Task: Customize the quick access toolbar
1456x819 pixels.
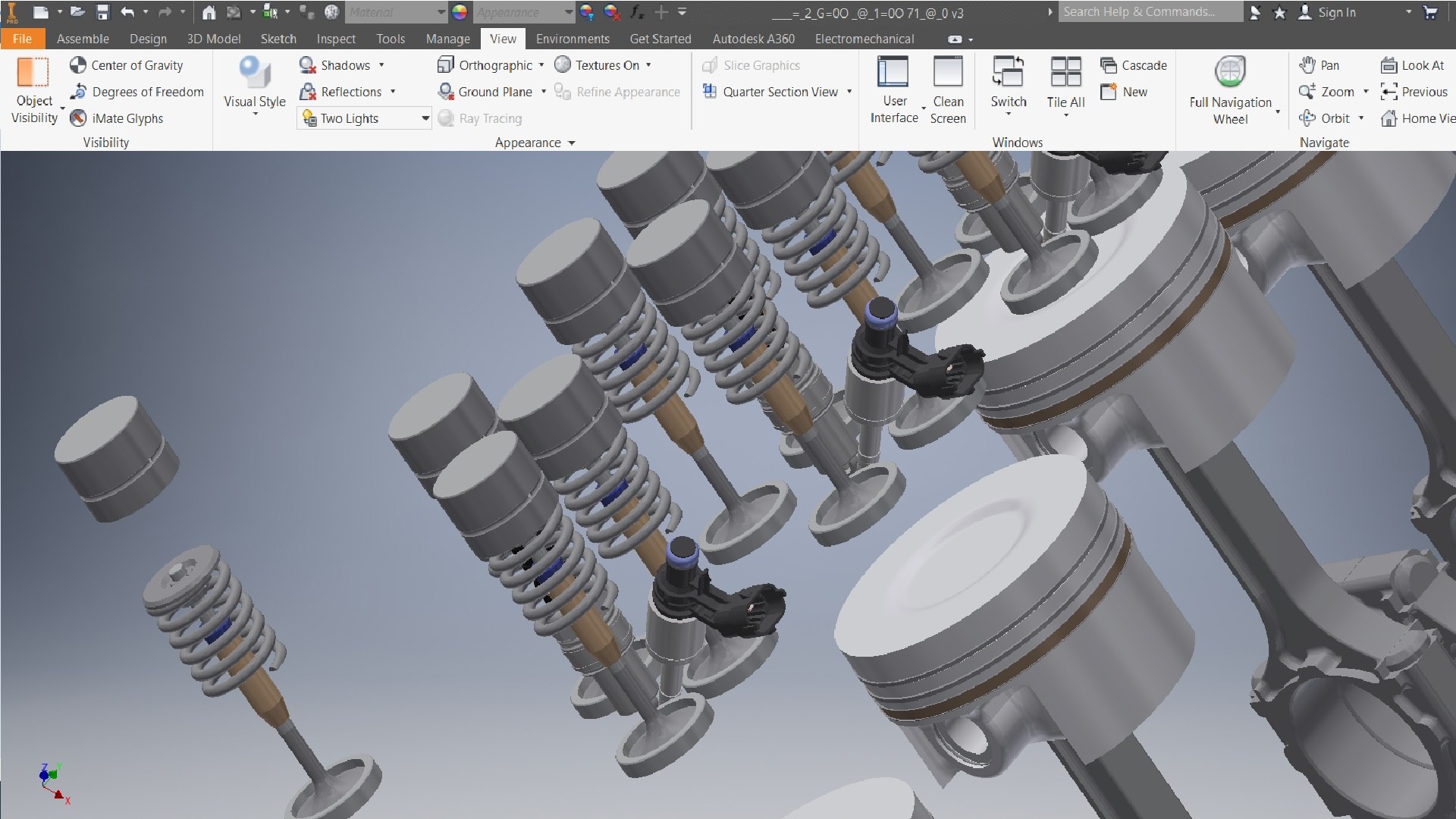Action: (x=682, y=12)
